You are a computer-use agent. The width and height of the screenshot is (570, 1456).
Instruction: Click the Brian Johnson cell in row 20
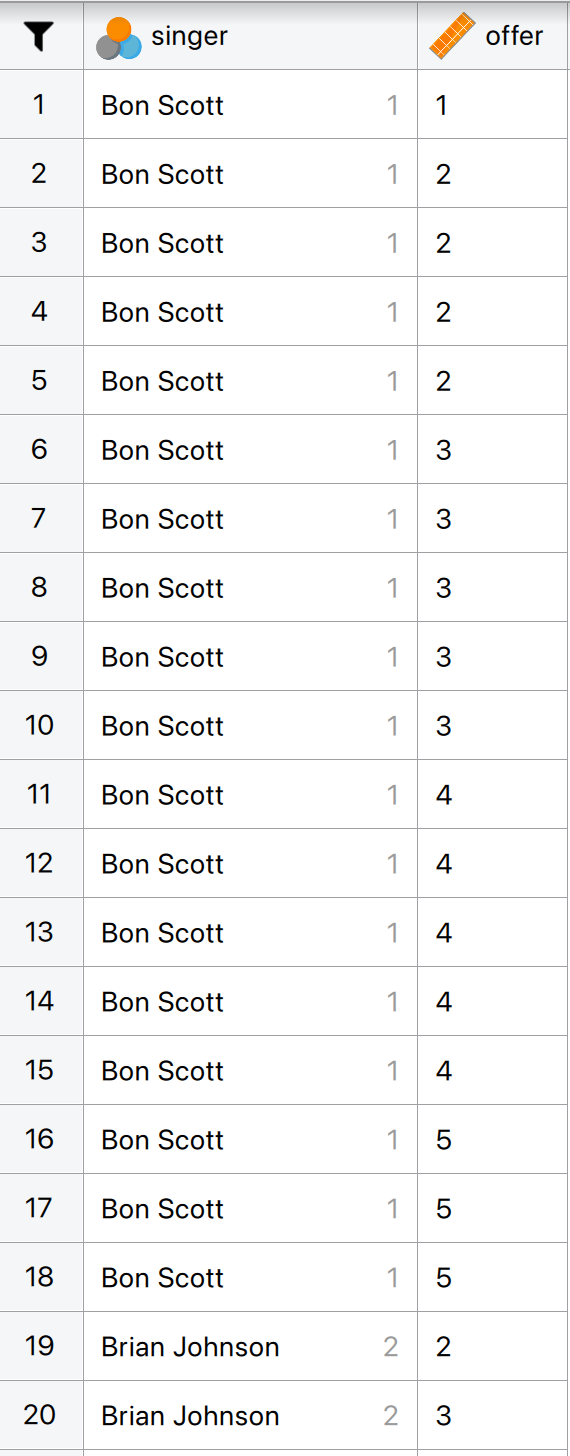point(250,1415)
